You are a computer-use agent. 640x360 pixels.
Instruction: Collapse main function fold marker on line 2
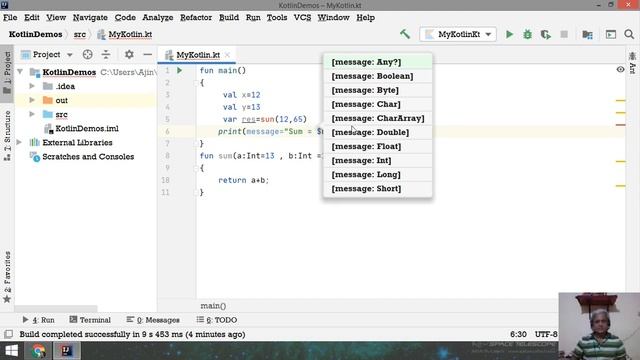[x=196, y=83]
